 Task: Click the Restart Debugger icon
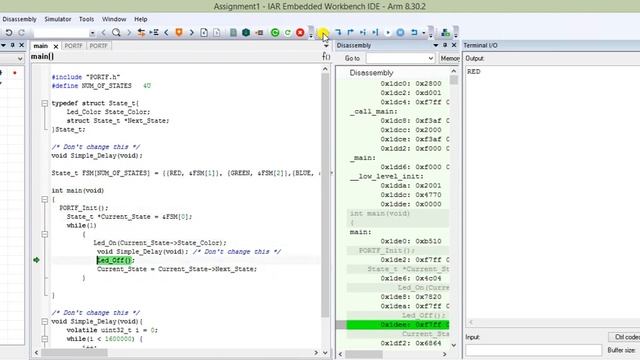point(288,32)
